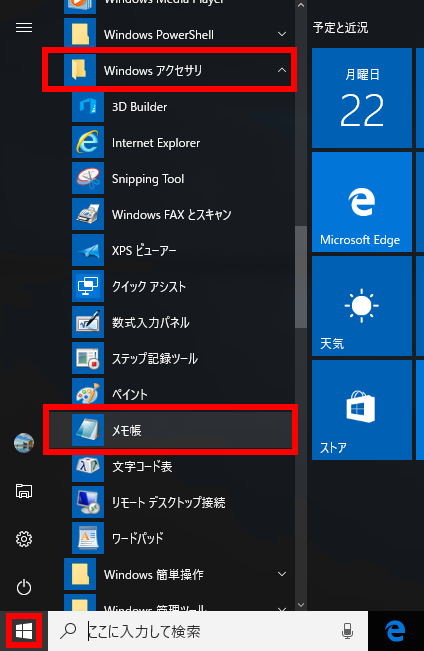This screenshot has height=651, width=424.
Task: Click the Windows PowerShell folder icon
Action: [80, 33]
